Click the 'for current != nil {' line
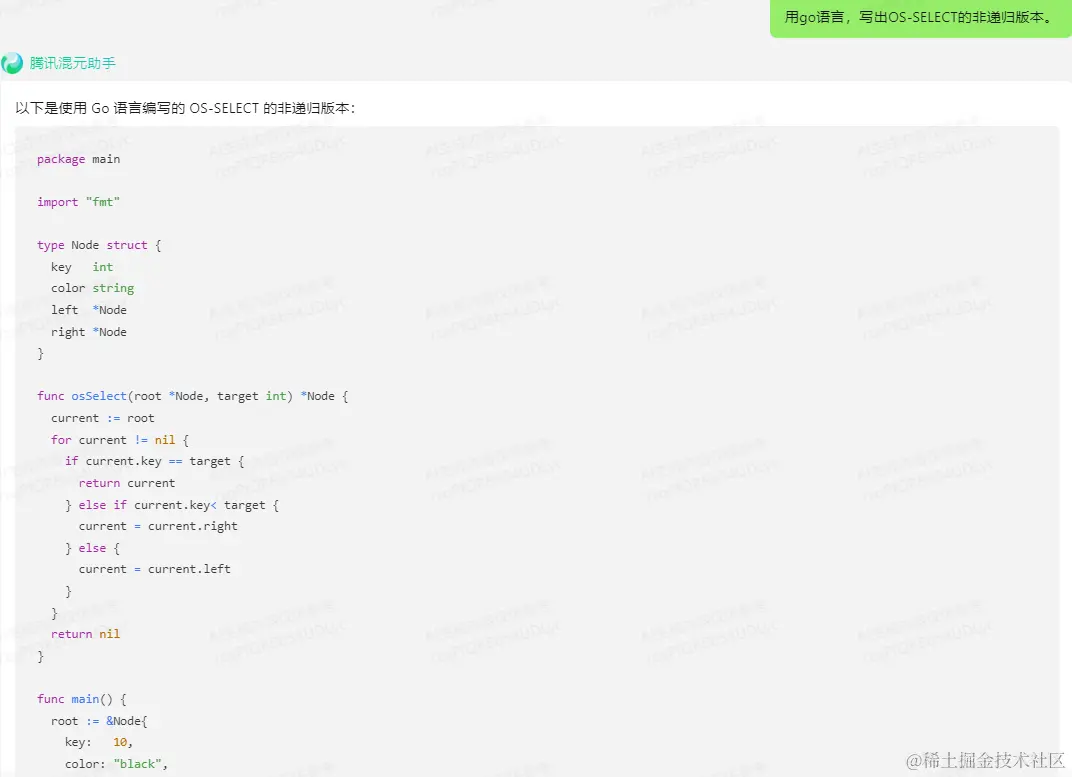The image size is (1072, 777). [120, 440]
